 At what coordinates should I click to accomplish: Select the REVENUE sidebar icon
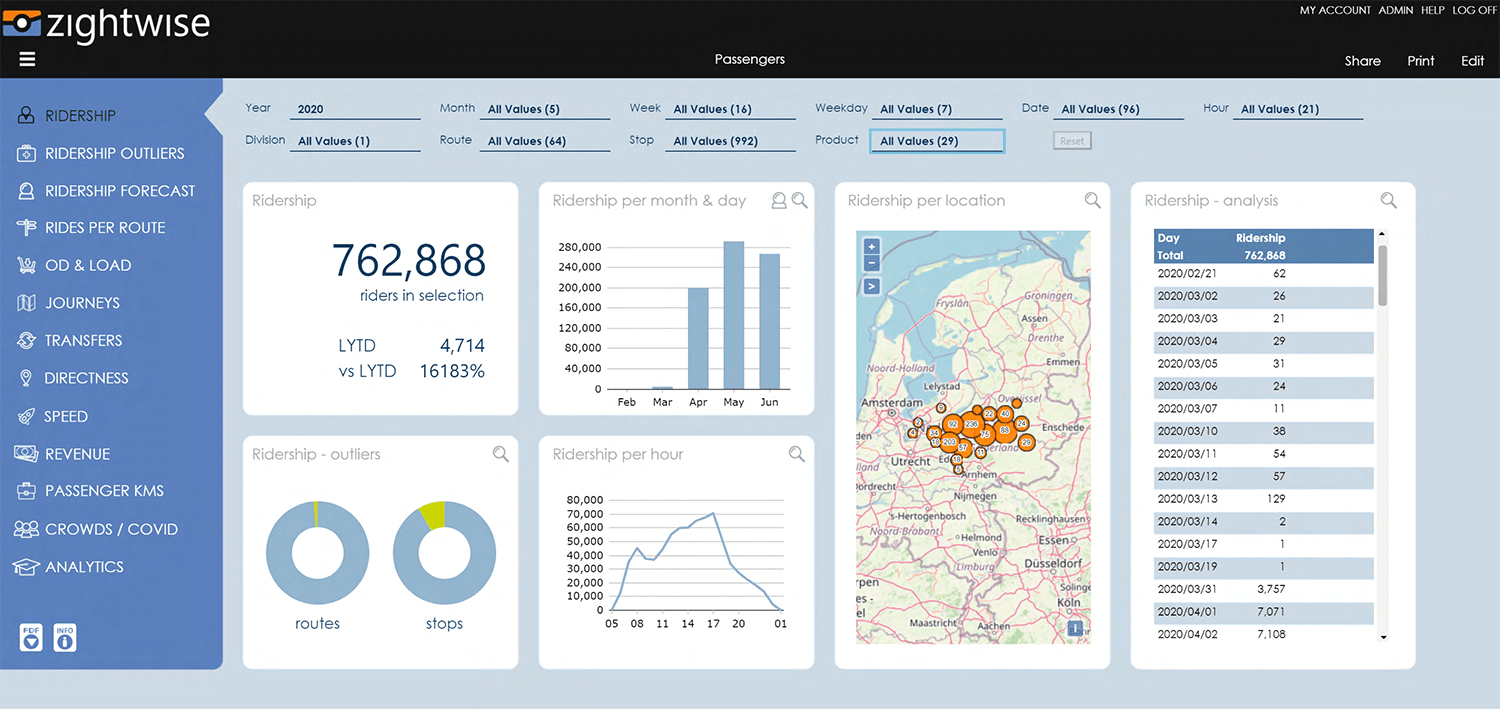[x=27, y=453]
